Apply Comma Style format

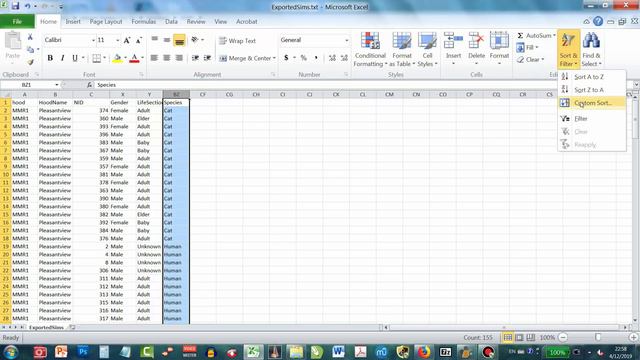coord(316,58)
